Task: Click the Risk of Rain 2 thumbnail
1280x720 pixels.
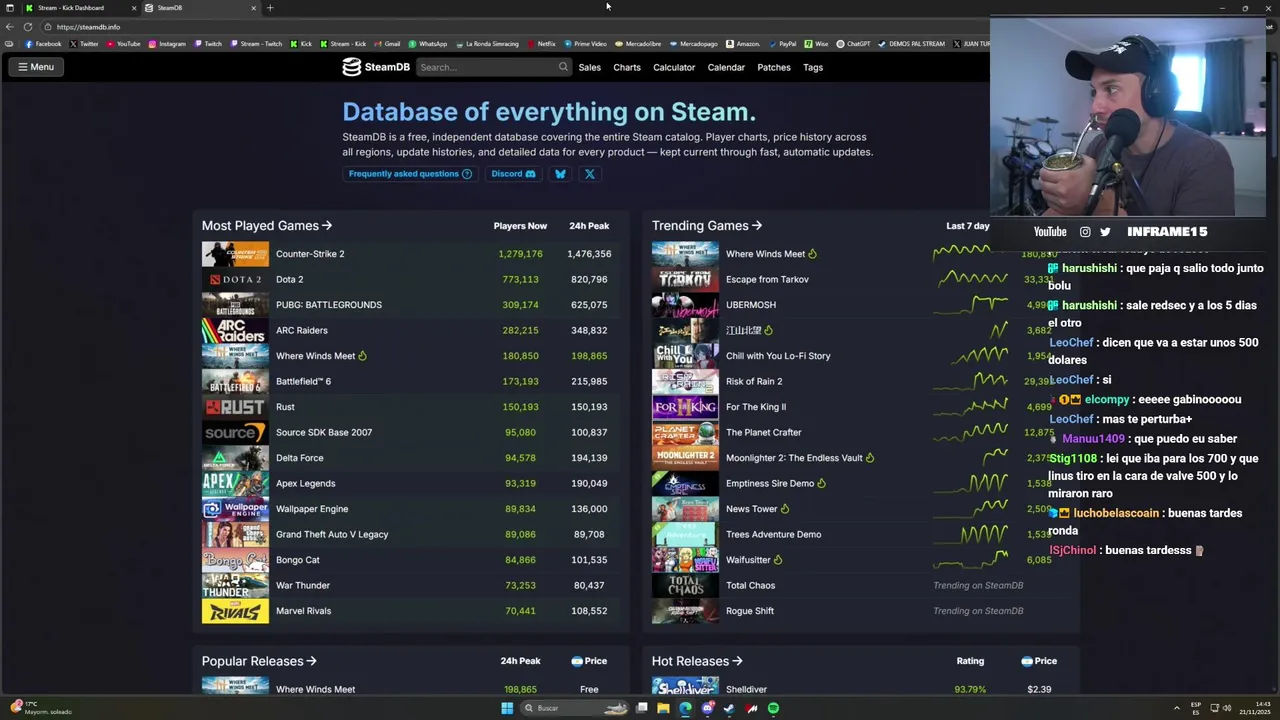Action: pyautogui.click(x=685, y=381)
